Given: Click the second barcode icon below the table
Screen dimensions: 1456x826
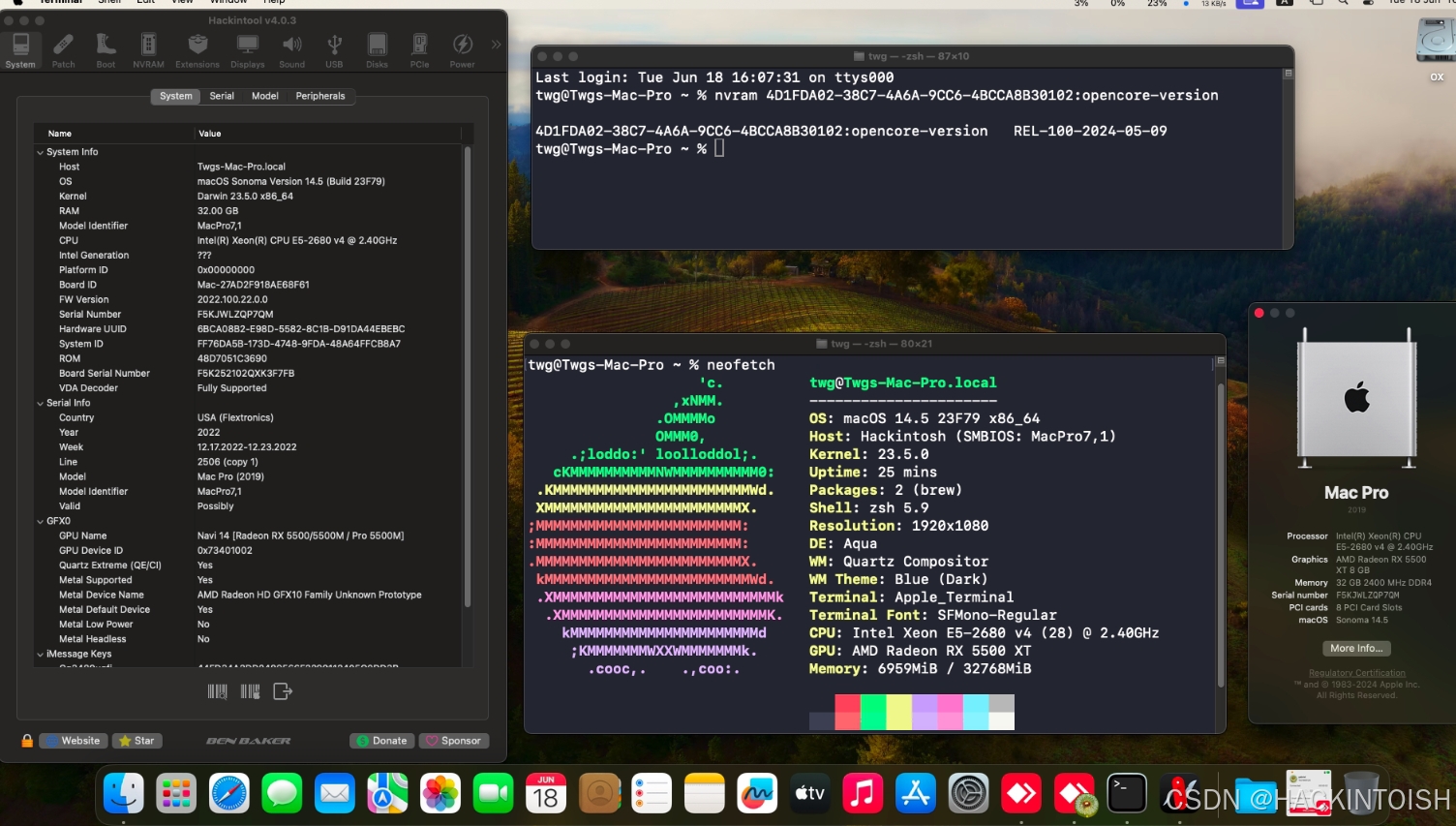Looking at the screenshot, I should pos(250,691).
